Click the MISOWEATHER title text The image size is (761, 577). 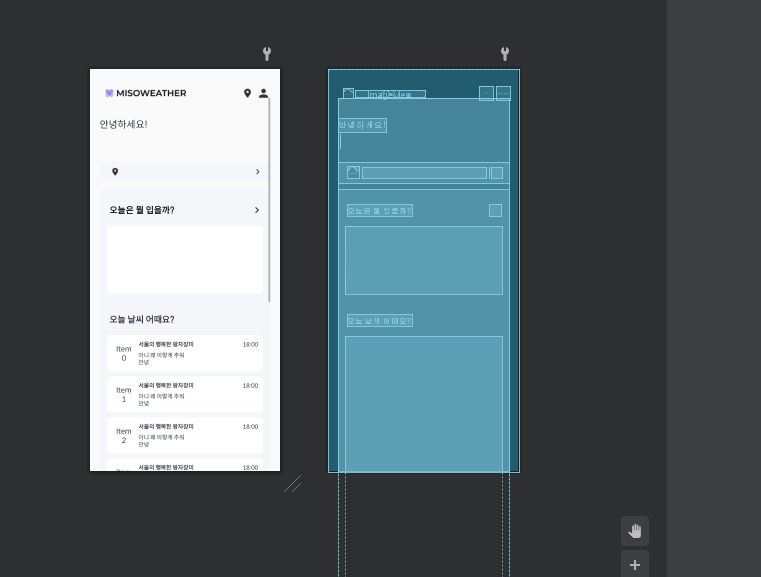tap(151, 93)
